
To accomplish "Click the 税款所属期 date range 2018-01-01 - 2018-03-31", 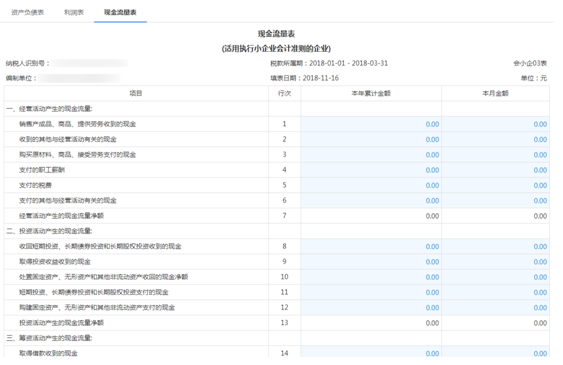I will coord(348,63).
